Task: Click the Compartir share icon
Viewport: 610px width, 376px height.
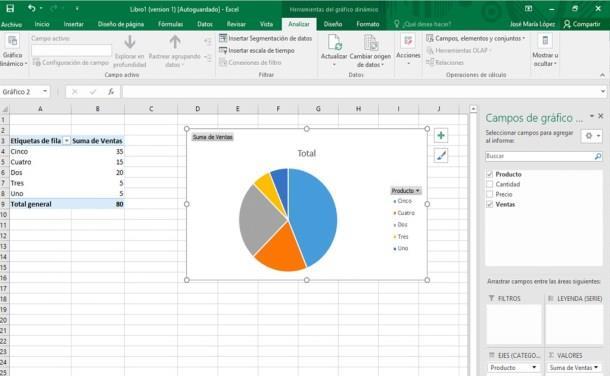Action: pos(567,24)
